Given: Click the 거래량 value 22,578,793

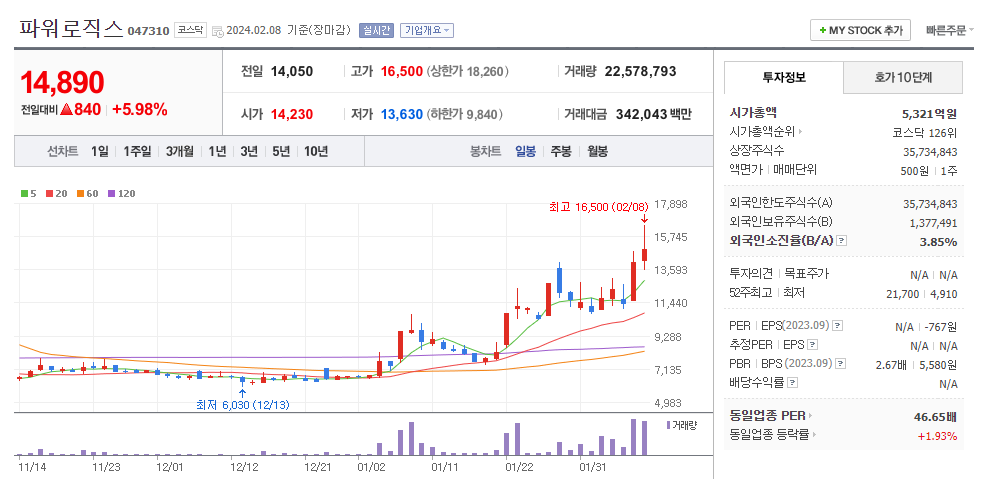Looking at the screenshot, I should 640,71.
